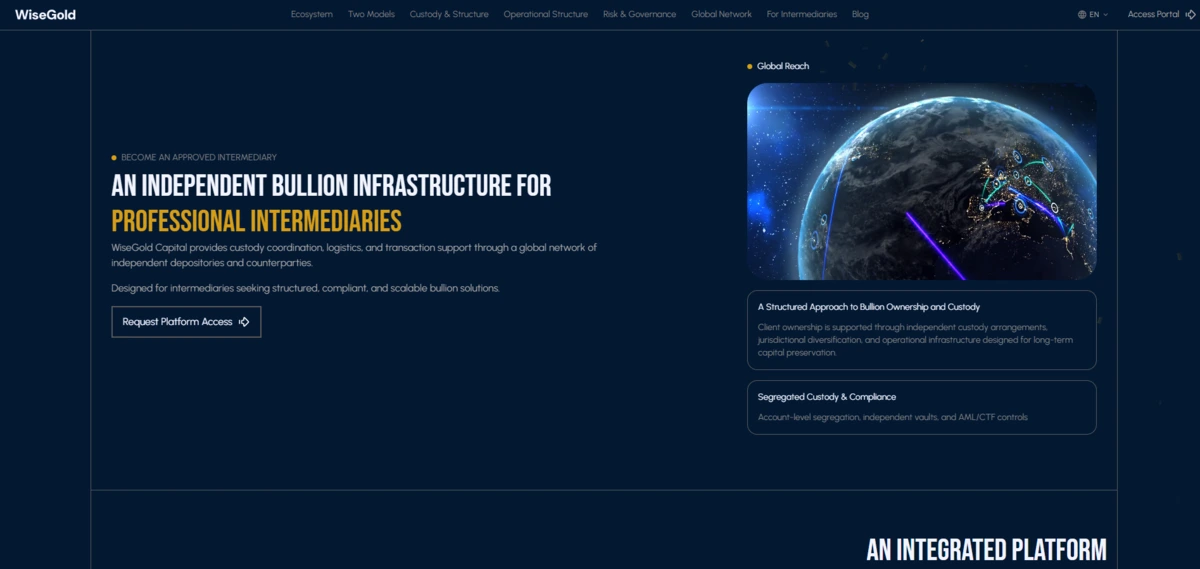Open Risk & Governance link
The height and width of the screenshot is (569, 1200).
coord(640,15)
